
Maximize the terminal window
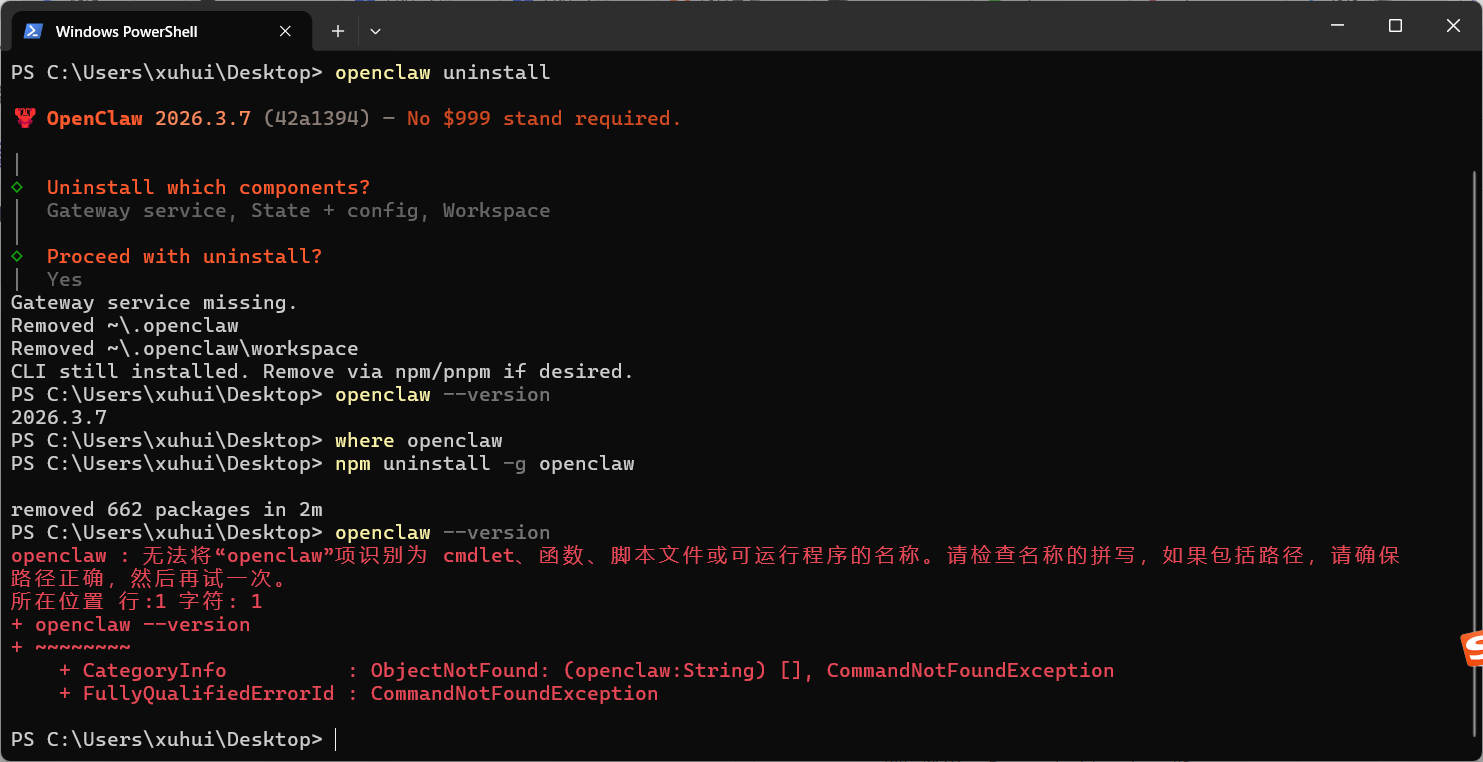pyautogui.click(x=1395, y=26)
